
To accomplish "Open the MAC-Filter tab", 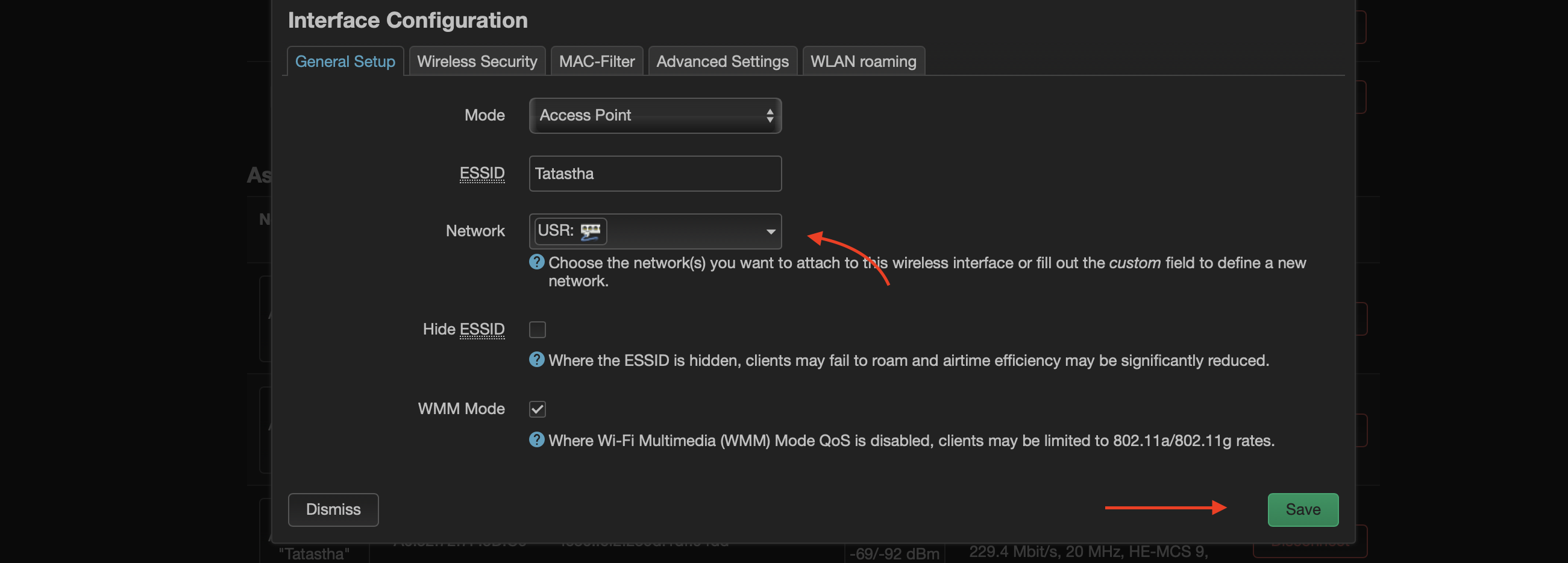I will coord(597,61).
